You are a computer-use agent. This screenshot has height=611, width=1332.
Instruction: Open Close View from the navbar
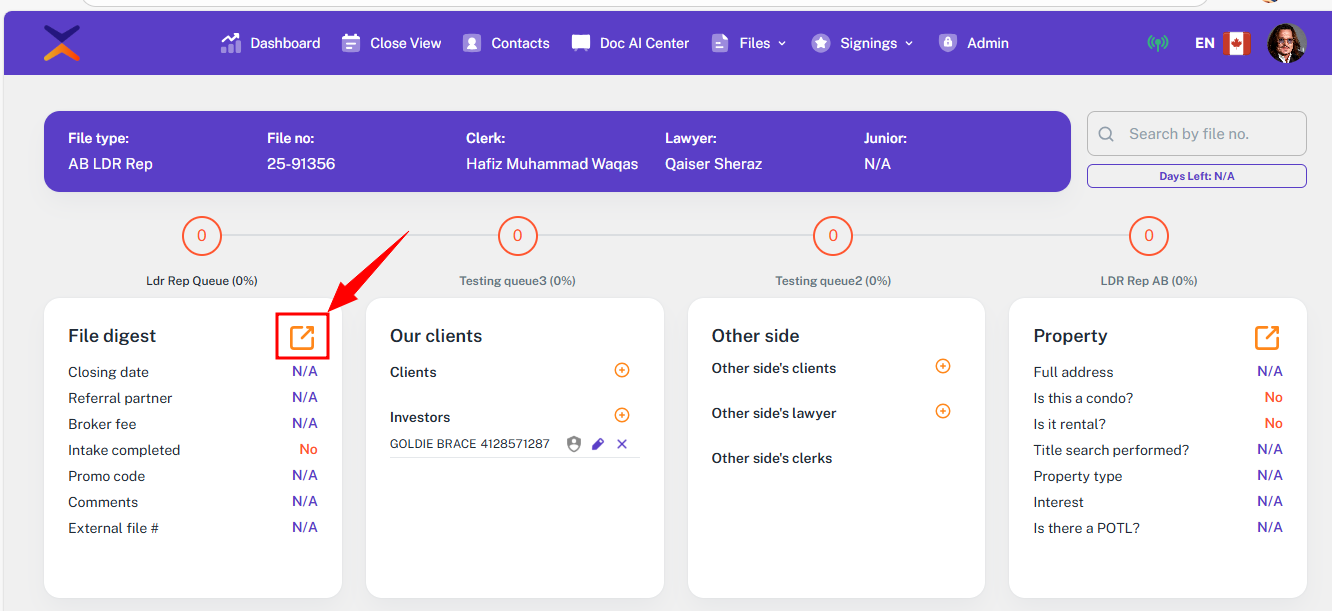(x=392, y=43)
